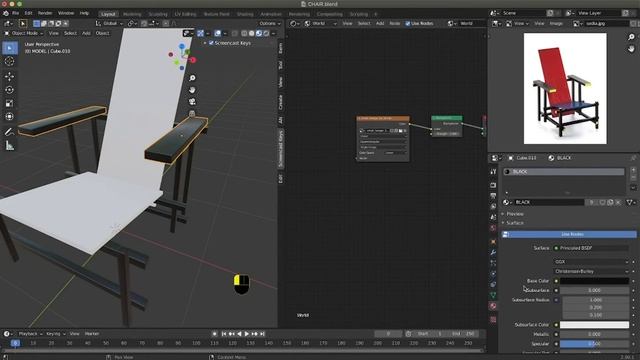Select the Scale tool in left toolbar
The image size is (640, 360).
tap(10, 103)
